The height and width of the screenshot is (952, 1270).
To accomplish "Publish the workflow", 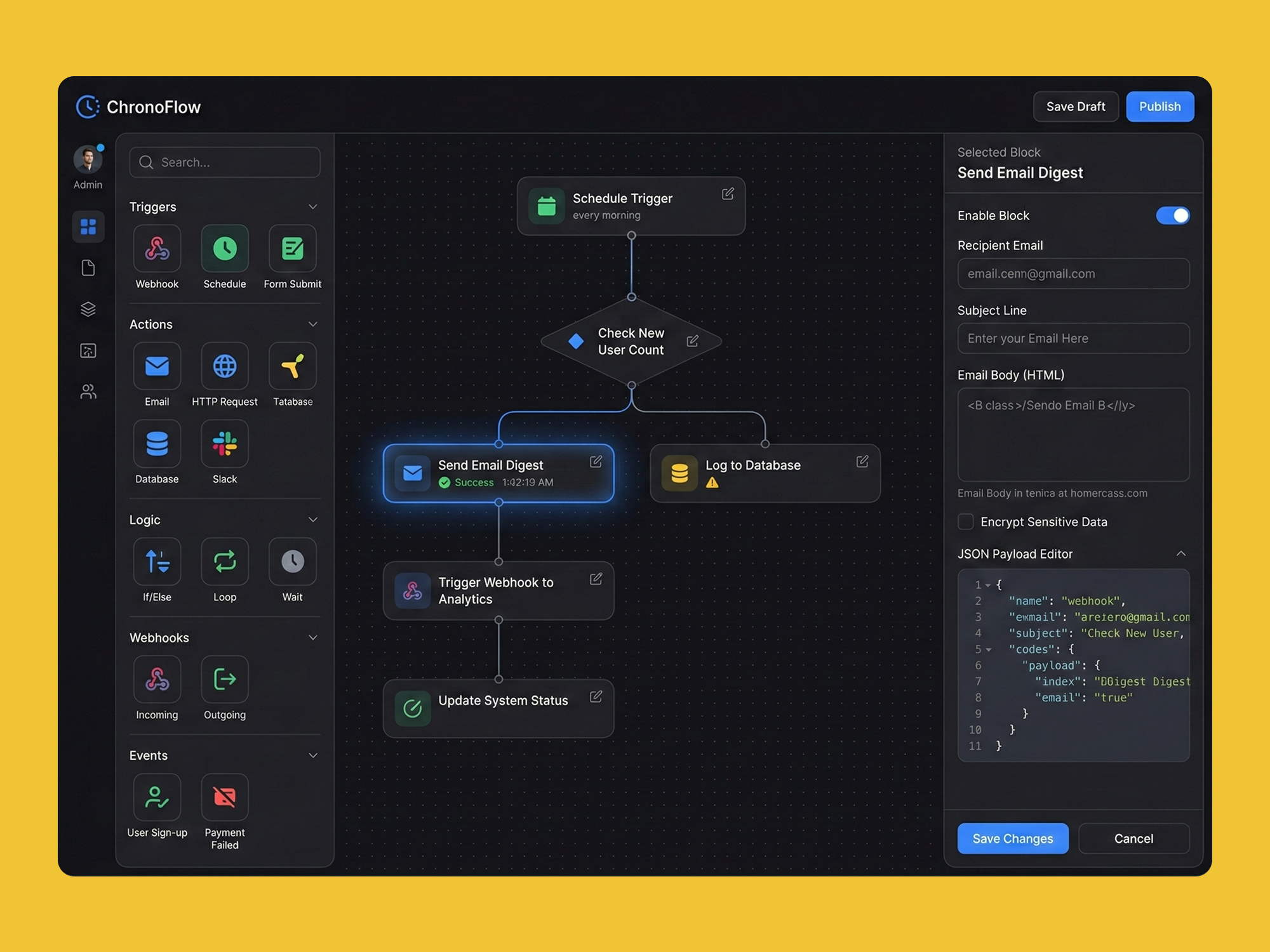I will click(1160, 107).
